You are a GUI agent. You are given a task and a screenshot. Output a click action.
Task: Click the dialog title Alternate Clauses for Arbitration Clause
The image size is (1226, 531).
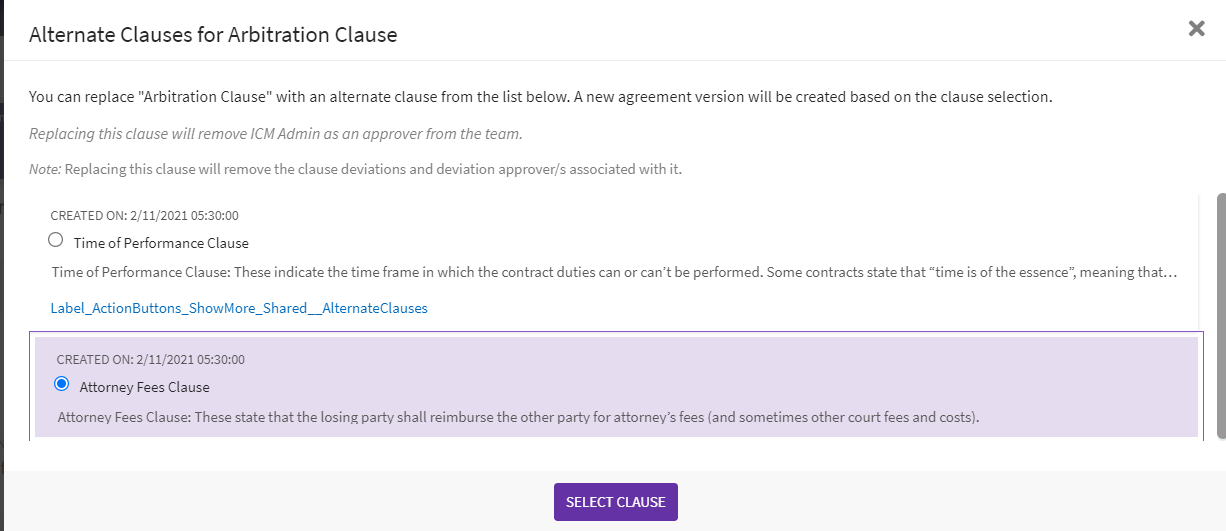213,35
